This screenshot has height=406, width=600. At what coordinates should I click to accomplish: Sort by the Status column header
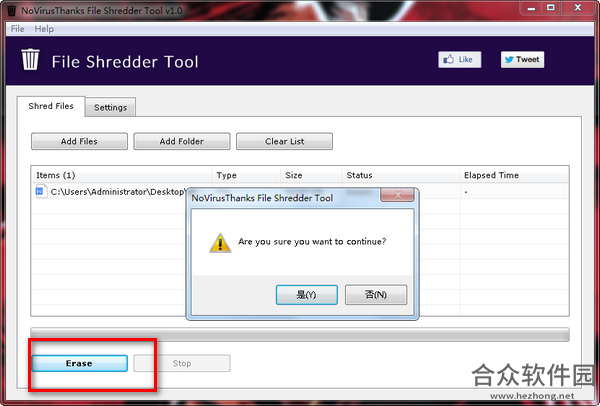[x=400, y=175]
